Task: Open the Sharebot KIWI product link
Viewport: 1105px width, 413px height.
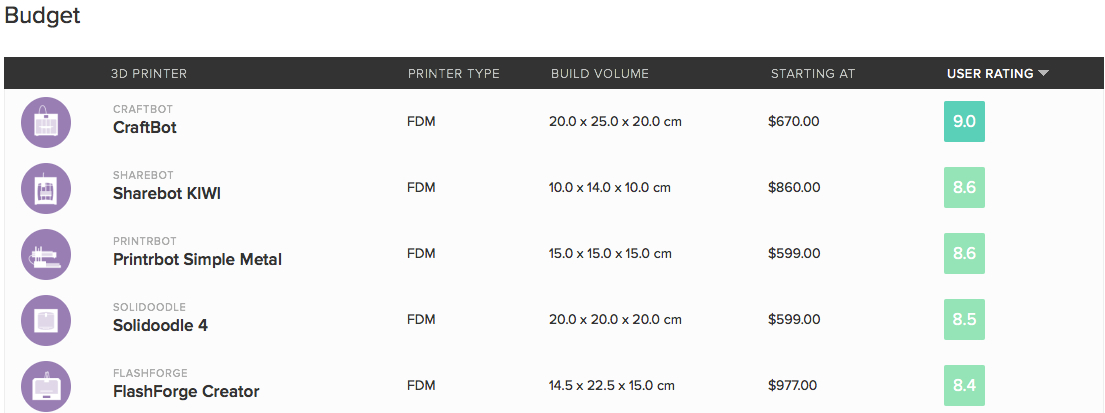Action: coord(166,193)
